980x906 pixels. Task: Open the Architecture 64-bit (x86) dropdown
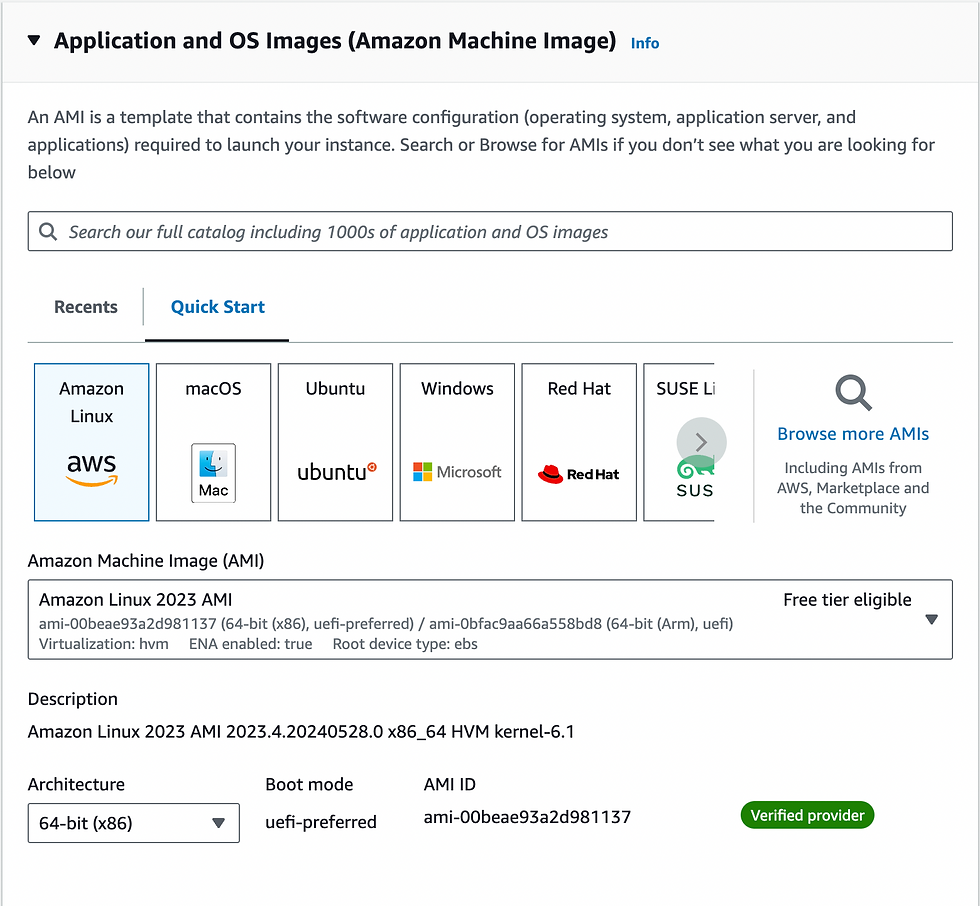click(134, 823)
